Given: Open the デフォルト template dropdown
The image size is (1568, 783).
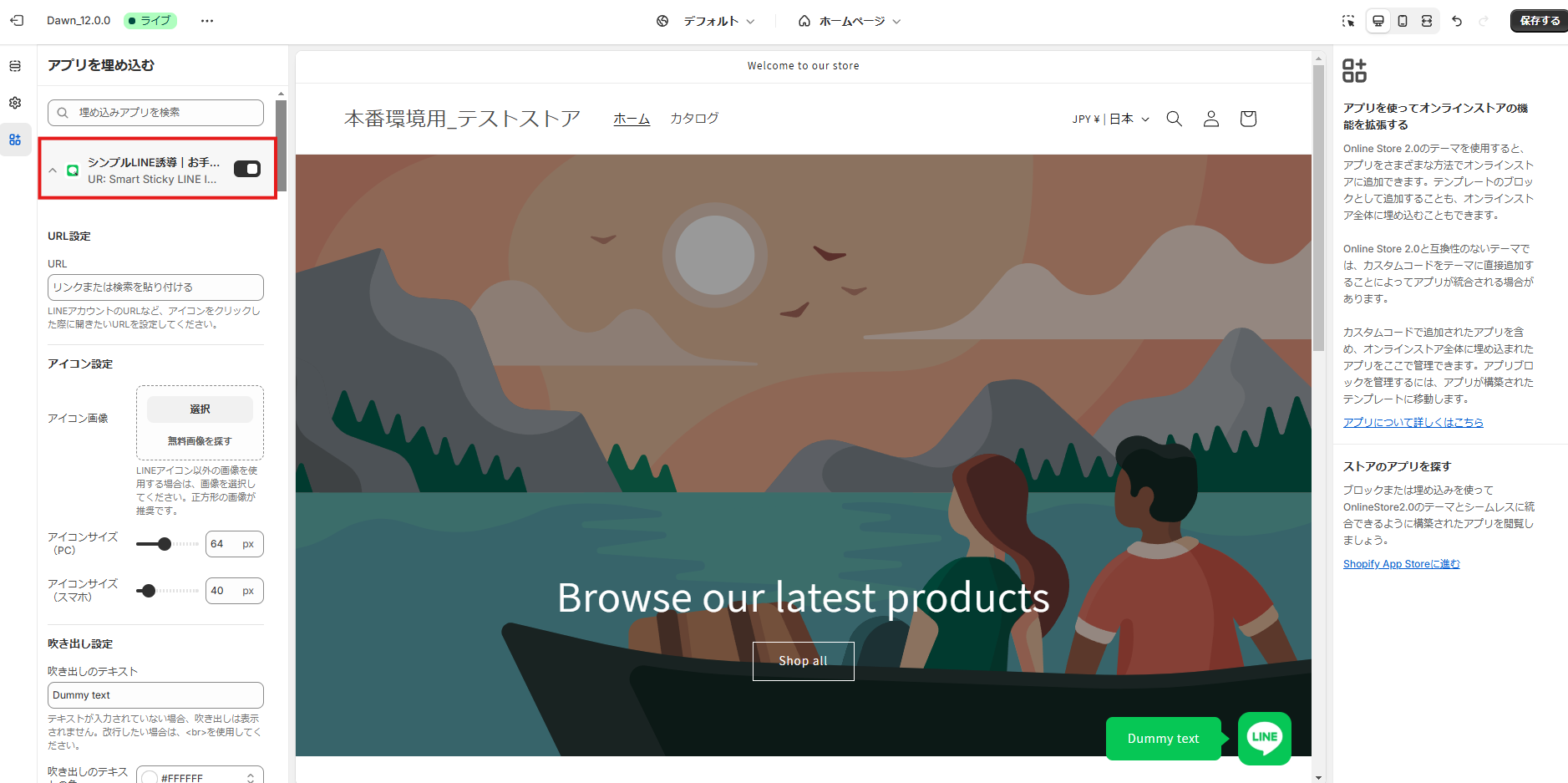Looking at the screenshot, I should click(x=706, y=21).
